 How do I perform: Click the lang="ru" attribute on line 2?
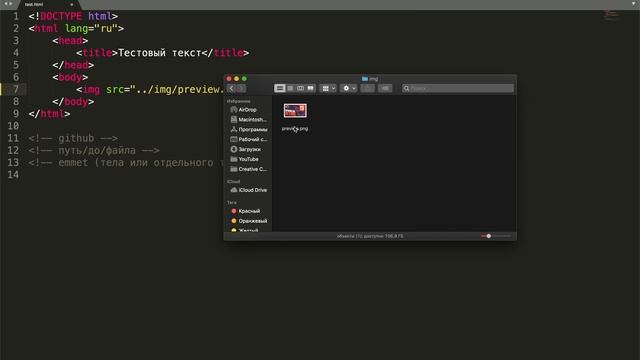(x=91, y=29)
